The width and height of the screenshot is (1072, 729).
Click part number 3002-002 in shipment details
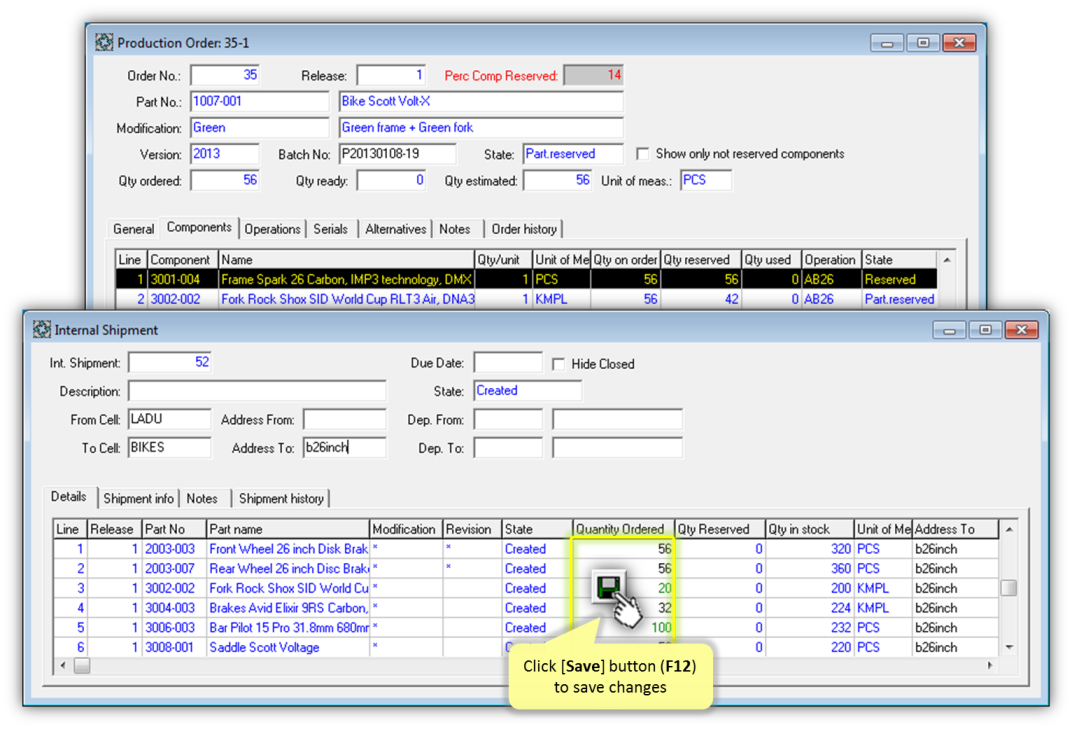(x=170, y=588)
